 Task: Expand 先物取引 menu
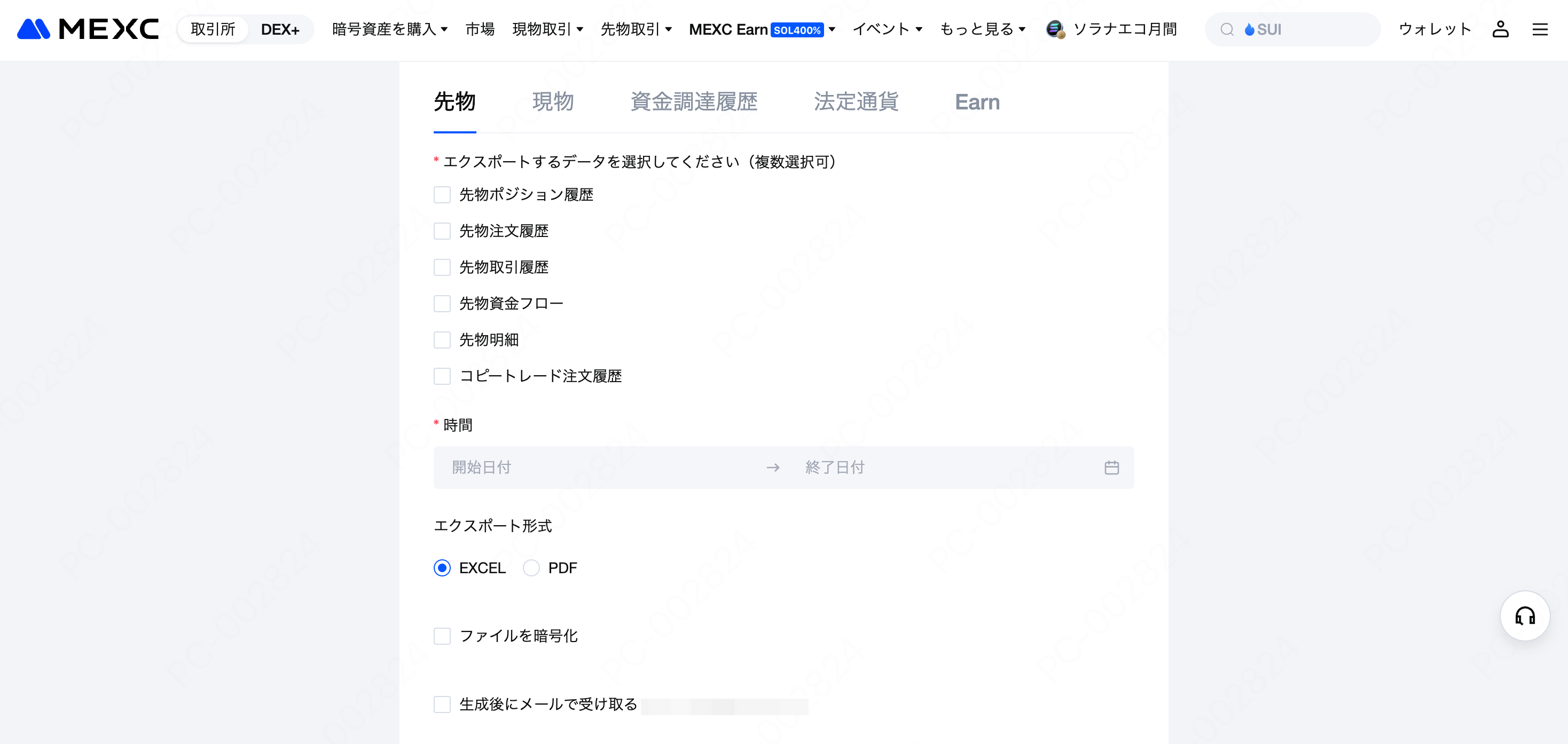tap(636, 29)
